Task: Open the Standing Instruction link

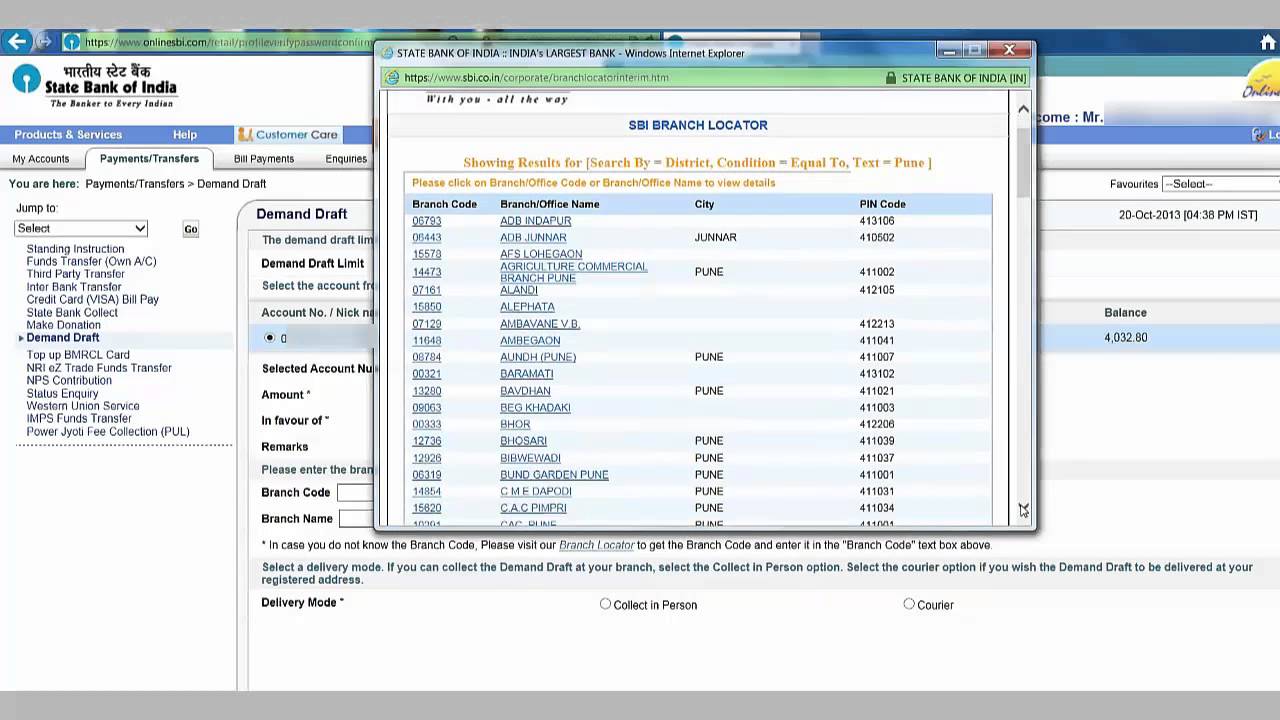Action: click(75, 249)
